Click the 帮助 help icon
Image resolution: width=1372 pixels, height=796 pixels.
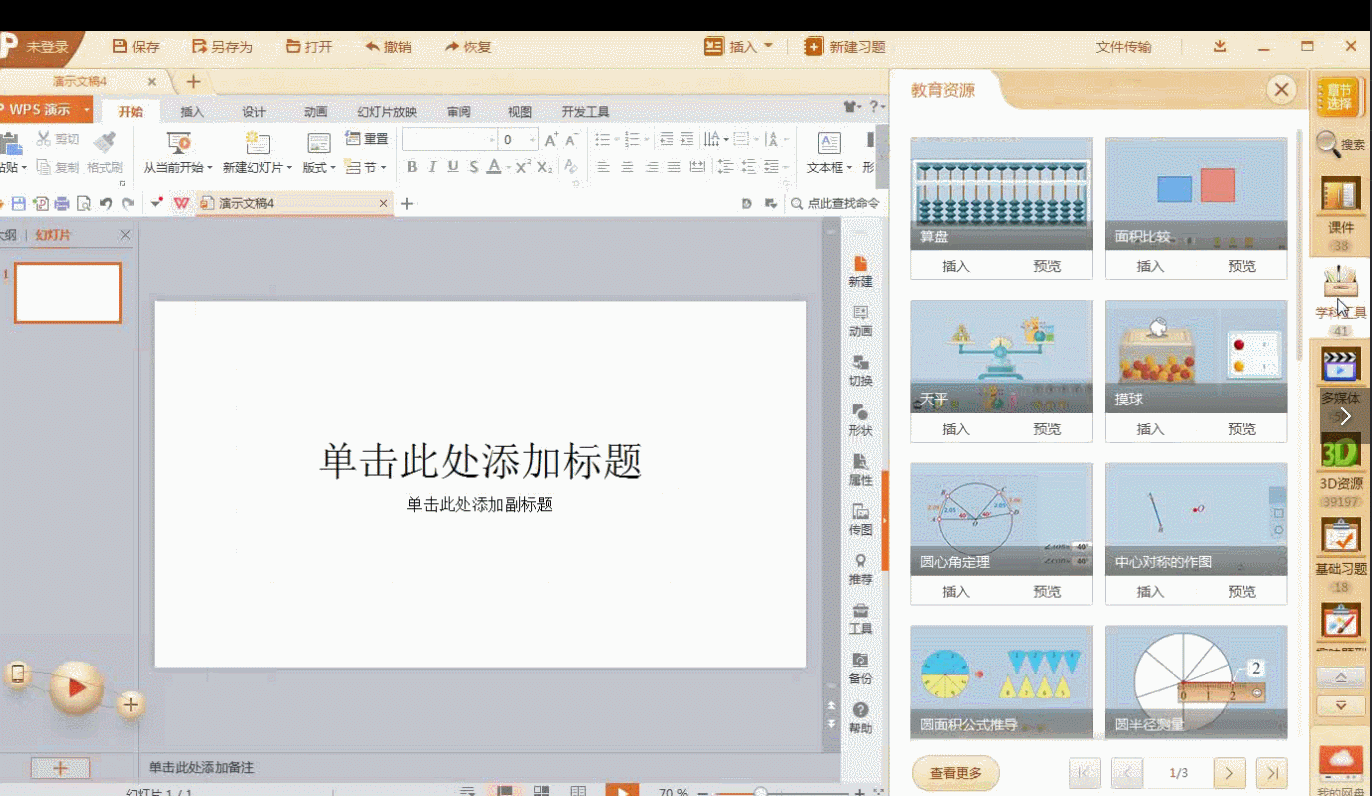point(860,716)
